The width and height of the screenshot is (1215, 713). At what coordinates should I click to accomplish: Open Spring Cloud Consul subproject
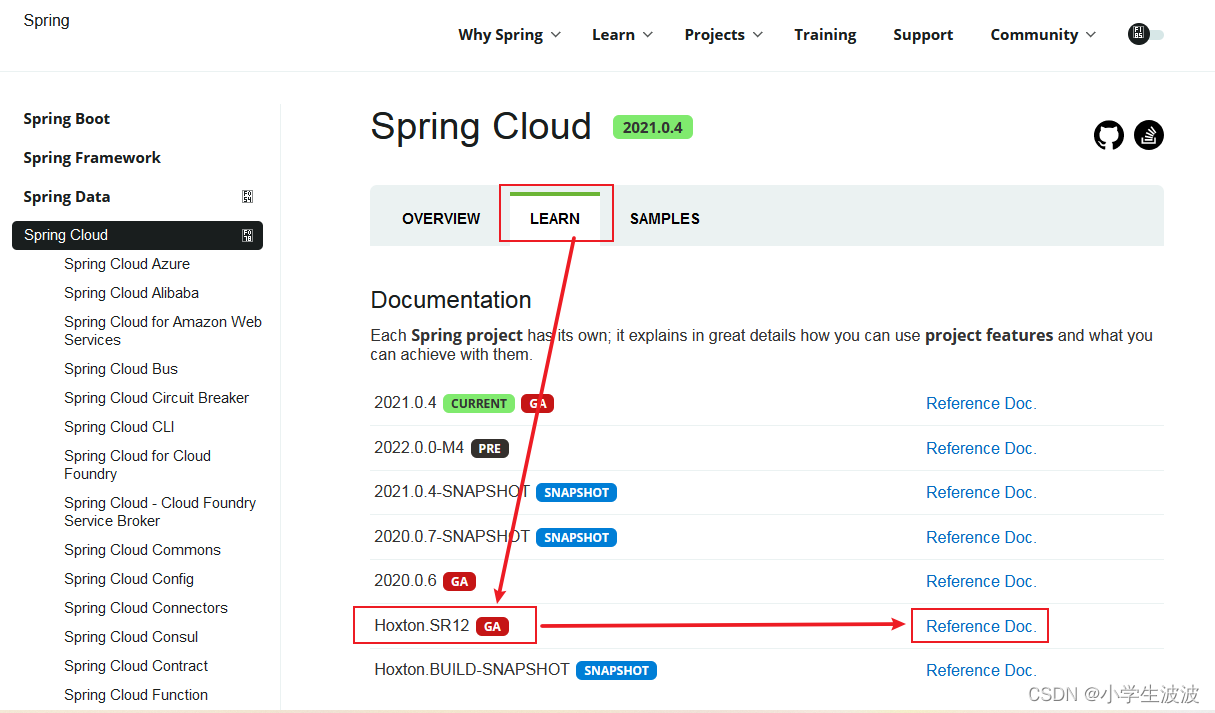tap(131, 637)
